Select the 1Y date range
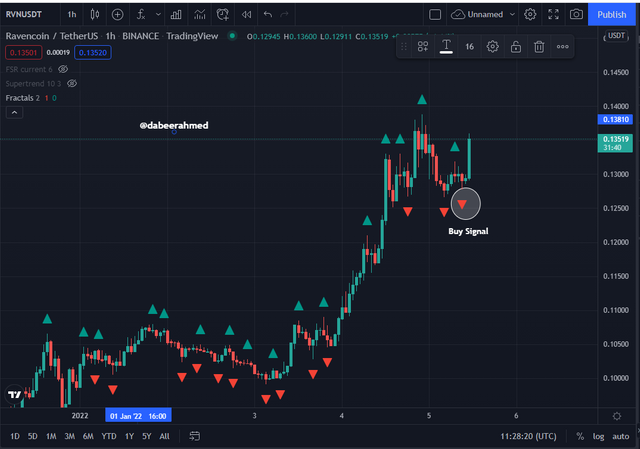640x449 pixels. point(129,436)
